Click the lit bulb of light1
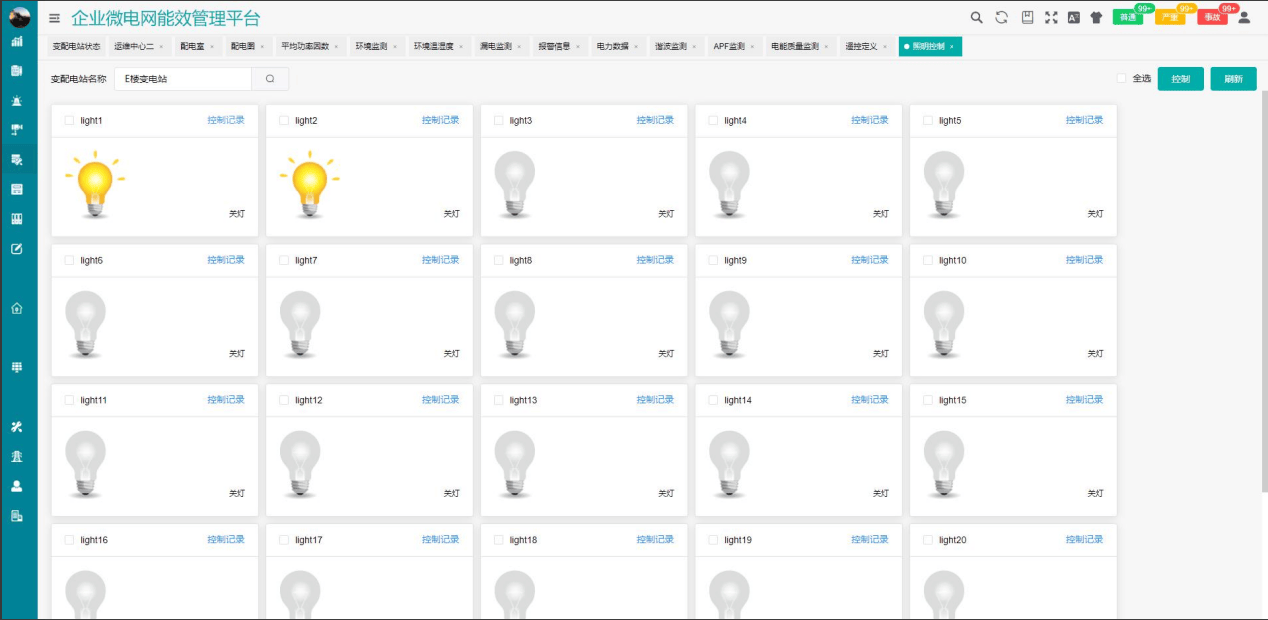This screenshot has height=620, width=1268. [95, 184]
